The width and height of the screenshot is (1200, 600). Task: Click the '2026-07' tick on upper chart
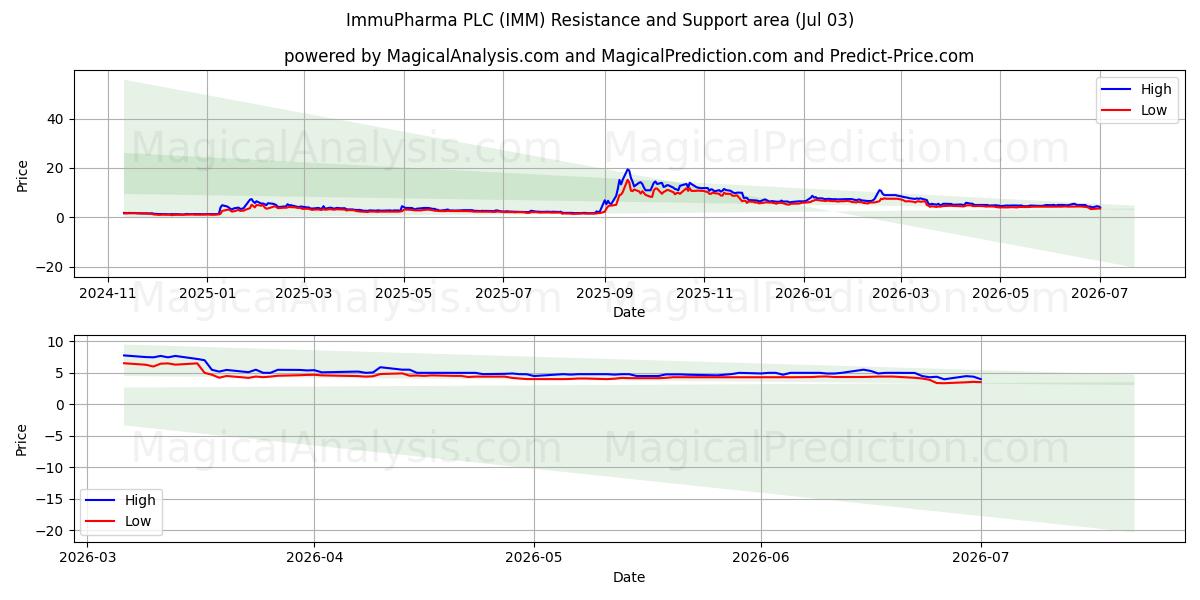pos(1099,293)
